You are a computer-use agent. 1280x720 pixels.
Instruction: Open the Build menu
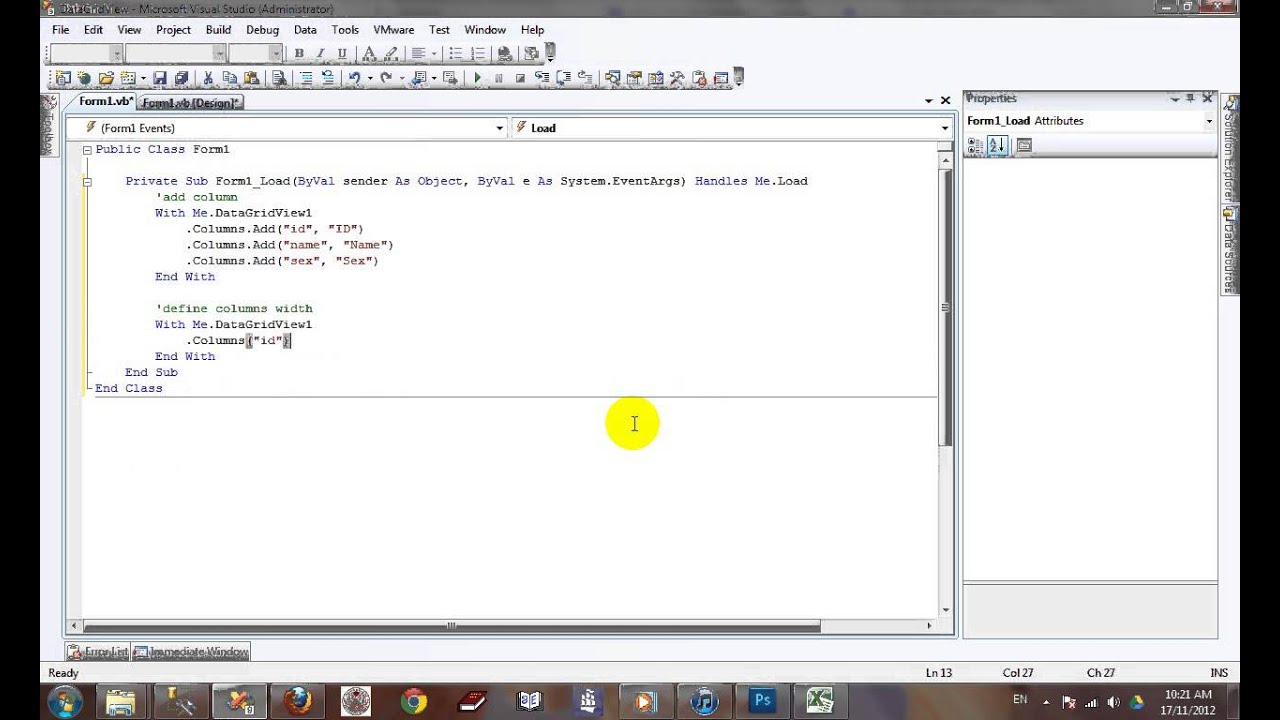218,30
